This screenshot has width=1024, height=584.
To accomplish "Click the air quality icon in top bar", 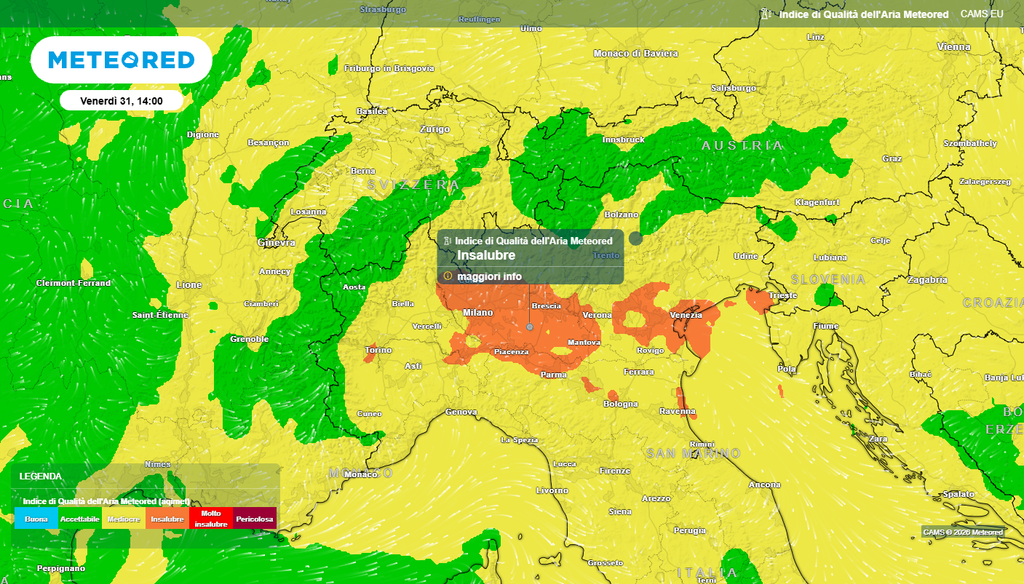I will click(x=766, y=14).
